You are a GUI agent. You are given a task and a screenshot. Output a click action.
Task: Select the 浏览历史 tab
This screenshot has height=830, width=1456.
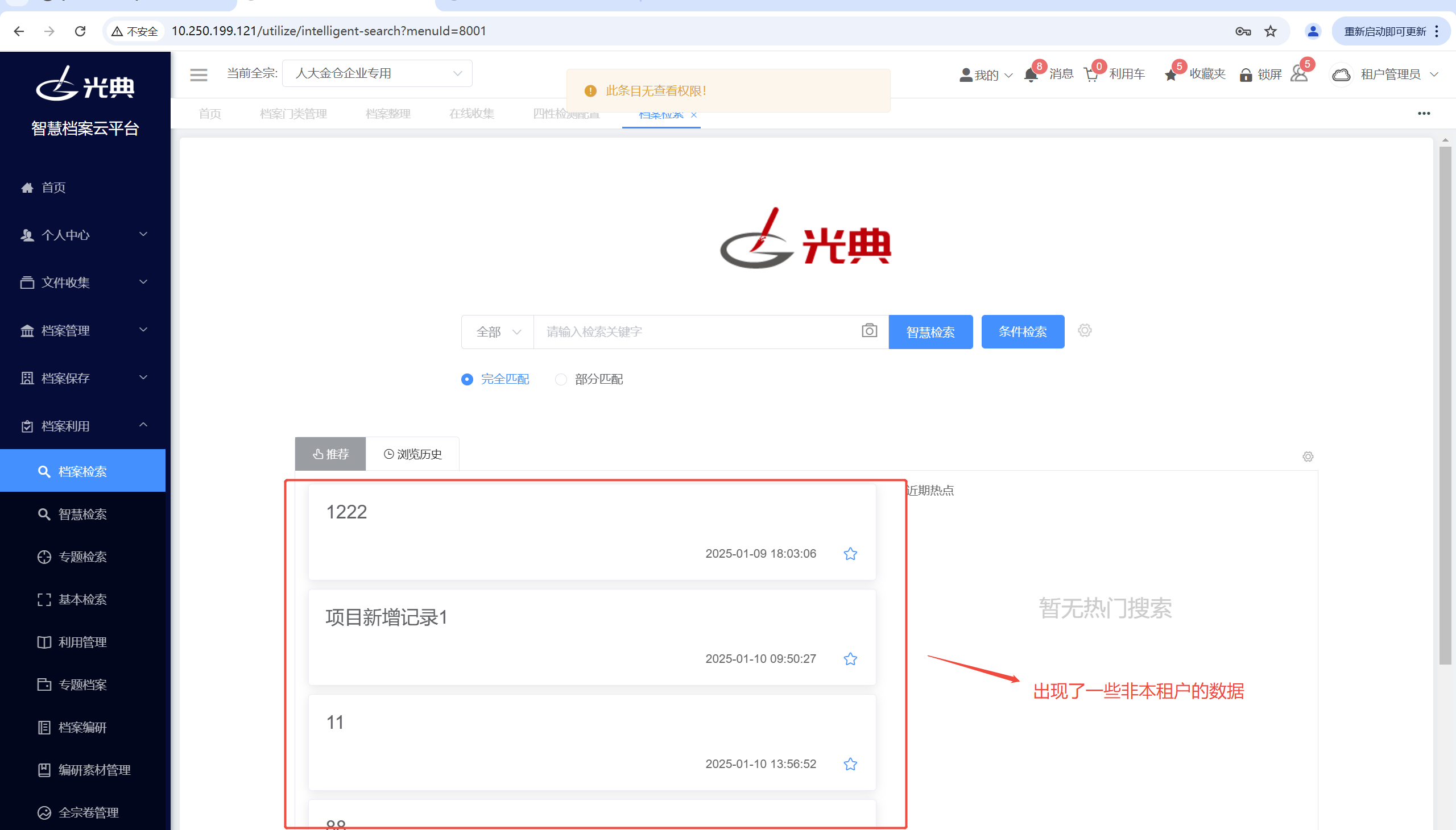click(x=412, y=454)
